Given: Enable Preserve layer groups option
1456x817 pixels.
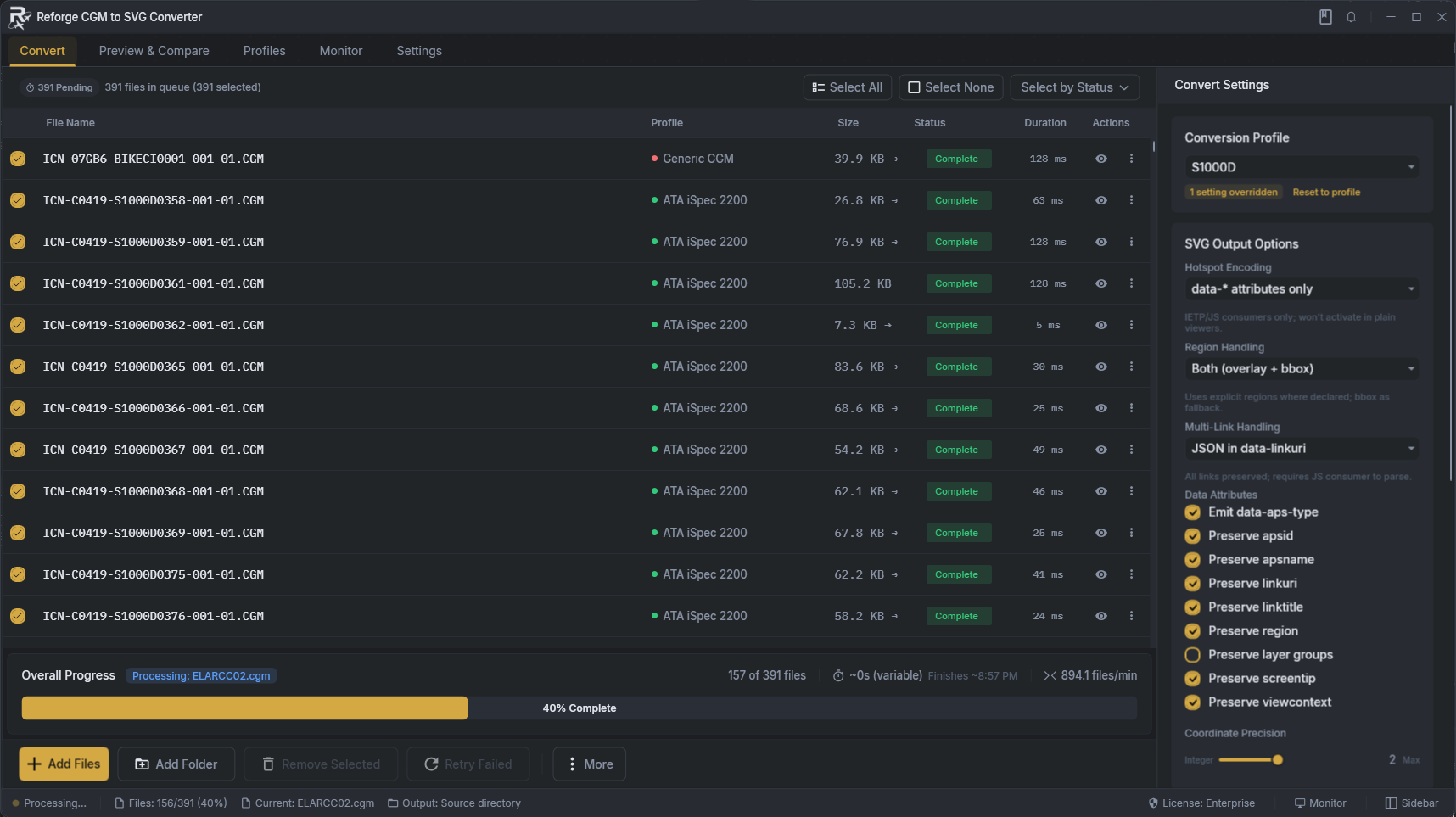Looking at the screenshot, I should [1192, 655].
